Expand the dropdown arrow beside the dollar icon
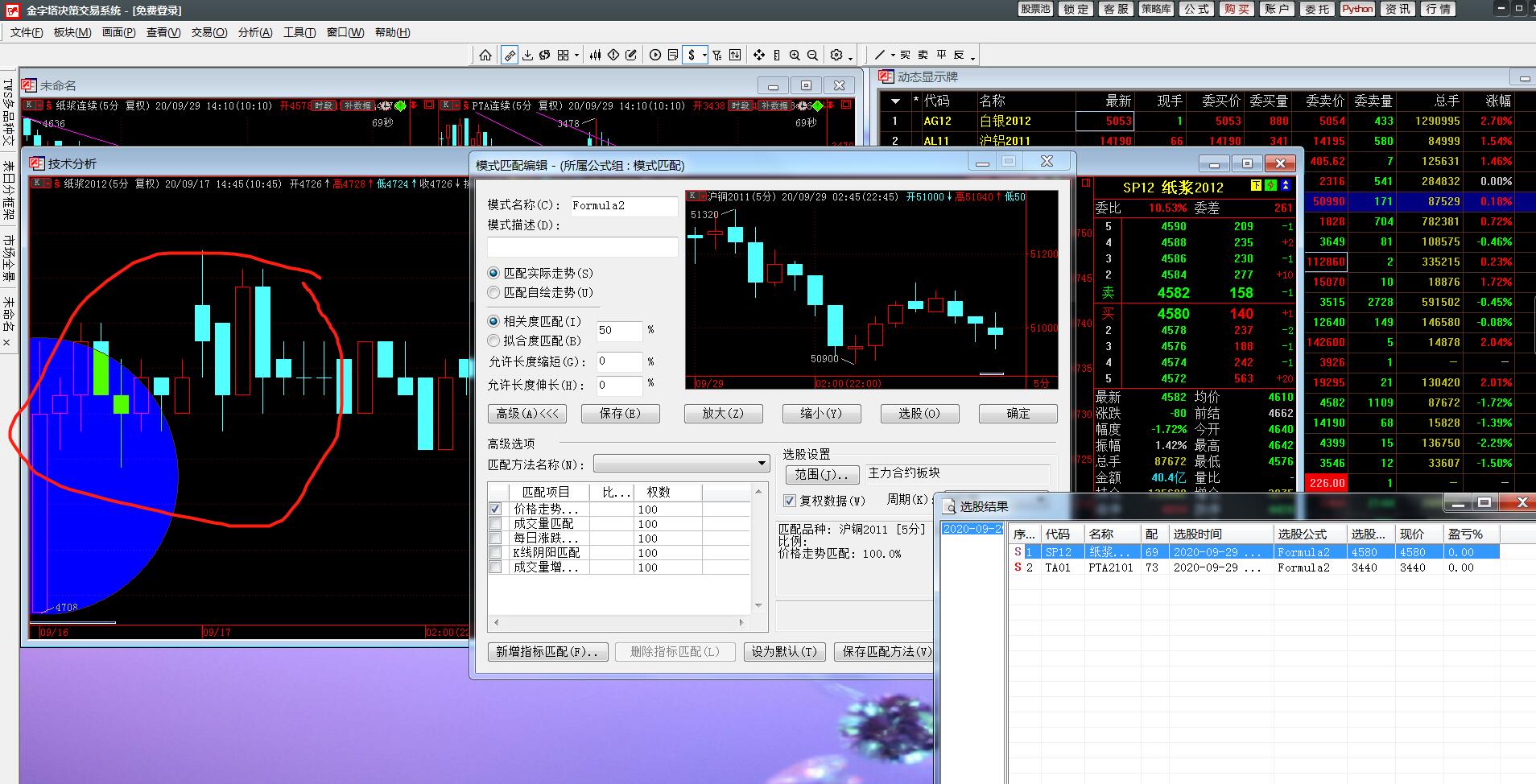 pyautogui.click(x=704, y=56)
